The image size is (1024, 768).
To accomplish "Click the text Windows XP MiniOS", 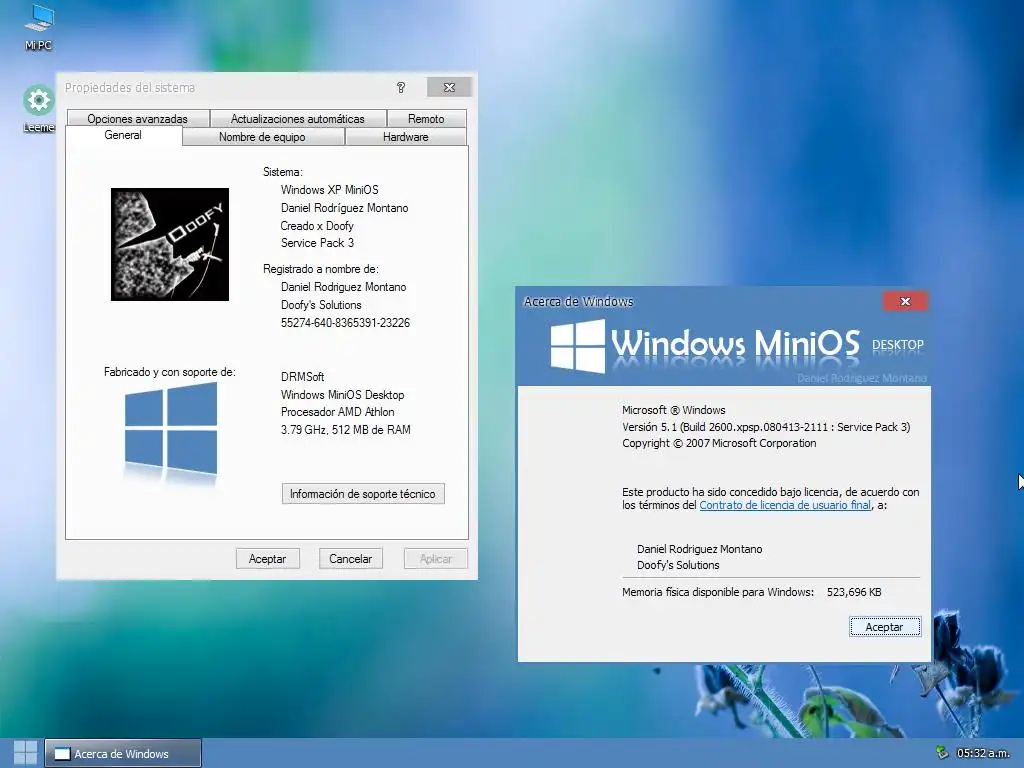I will pyautogui.click(x=330, y=190).
